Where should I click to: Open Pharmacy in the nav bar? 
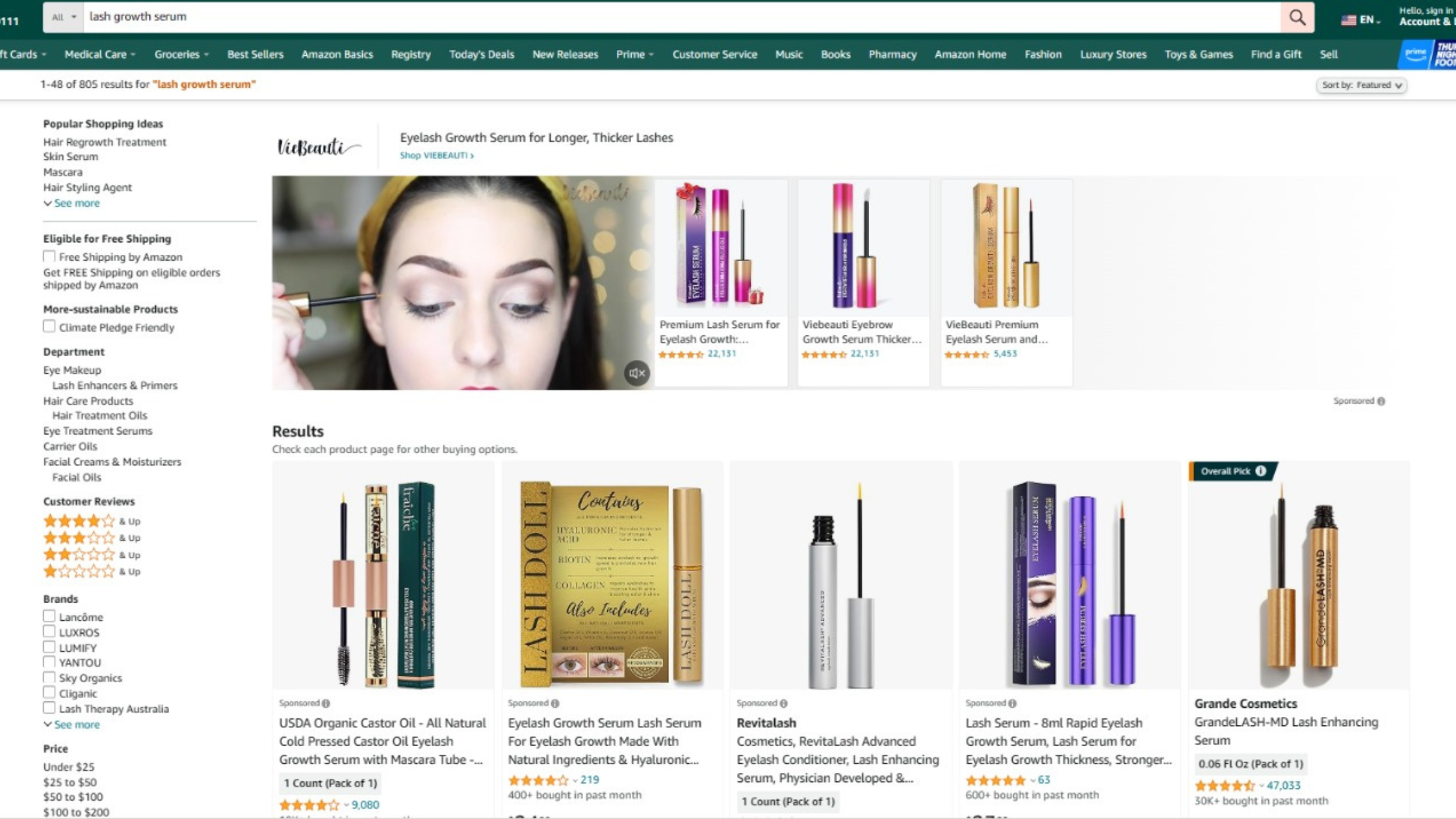[x=892, y=55]
